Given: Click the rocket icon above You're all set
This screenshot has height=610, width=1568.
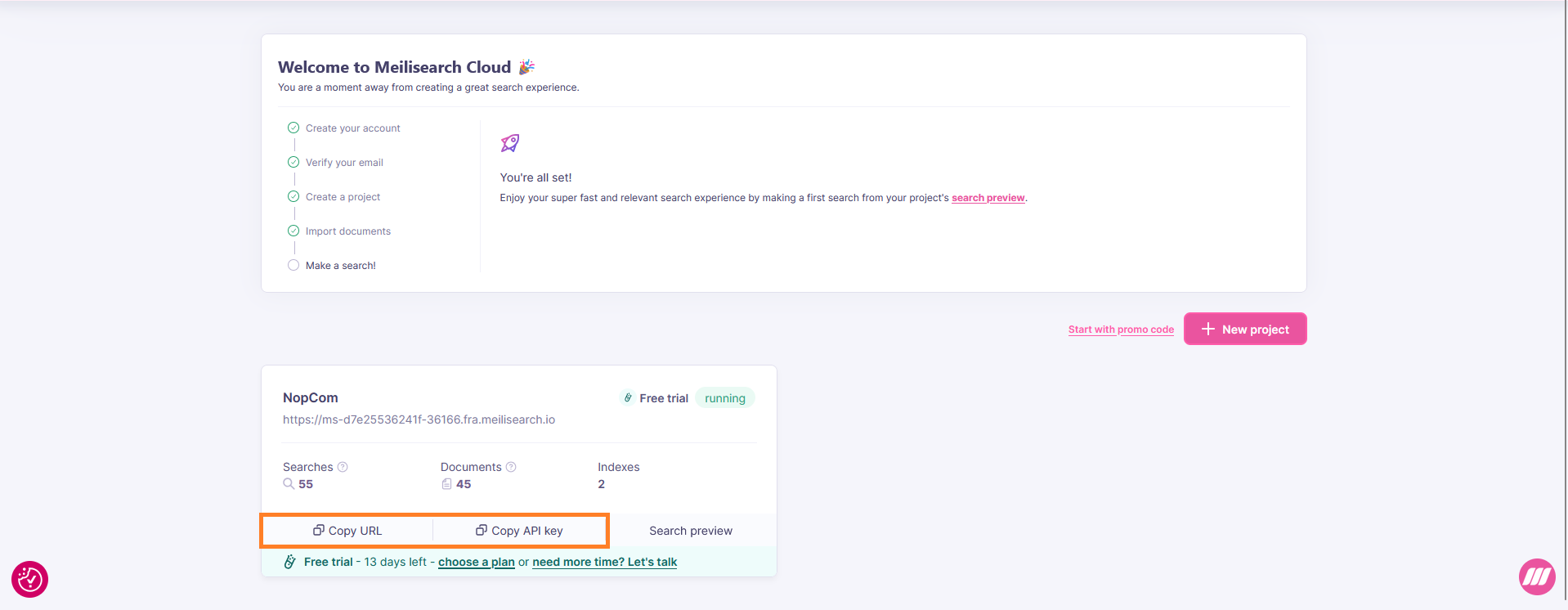Looking at the screenshot, I should [510, 143].
